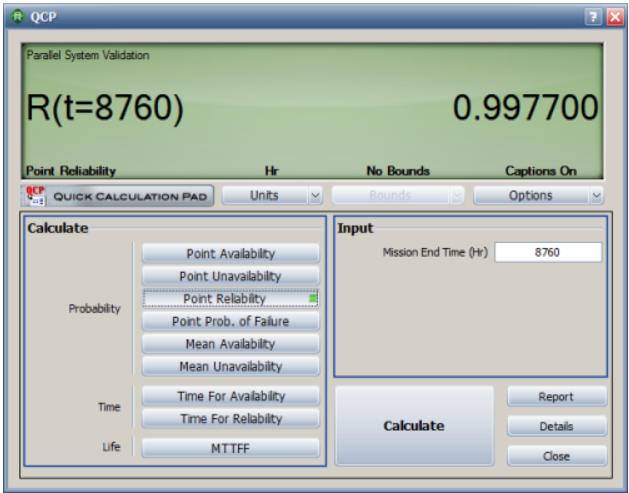Screen dimensions: 629x493
Task: Click the 0.997700 result value
Action: (x=526, y=108)
